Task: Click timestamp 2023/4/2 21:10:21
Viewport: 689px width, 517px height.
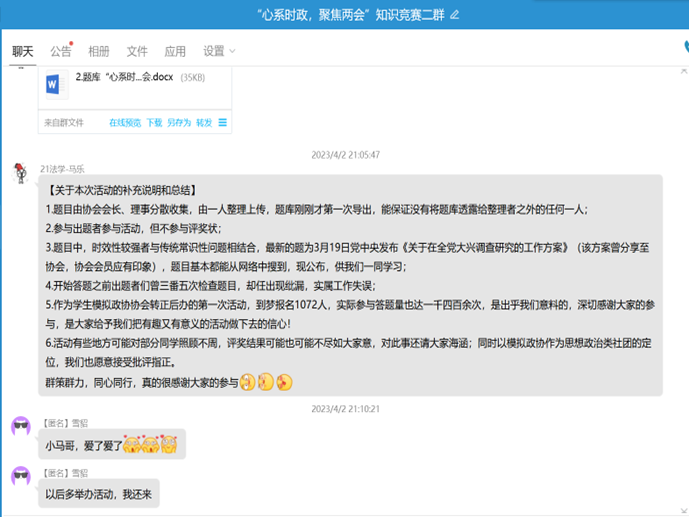Action: pos(345,409)
